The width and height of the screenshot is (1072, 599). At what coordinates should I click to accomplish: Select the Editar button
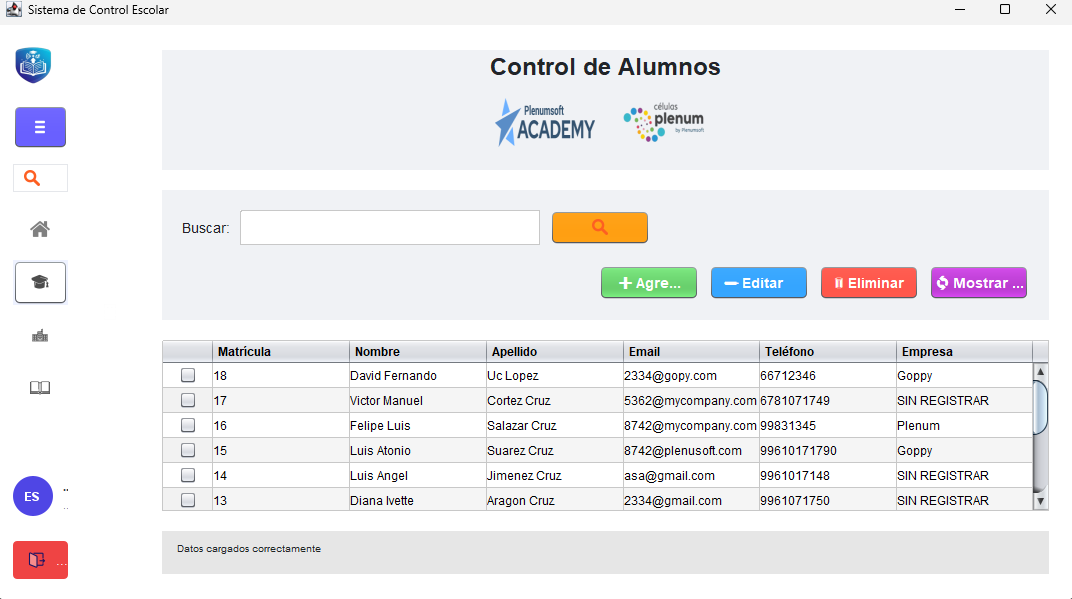coord(758,282)
